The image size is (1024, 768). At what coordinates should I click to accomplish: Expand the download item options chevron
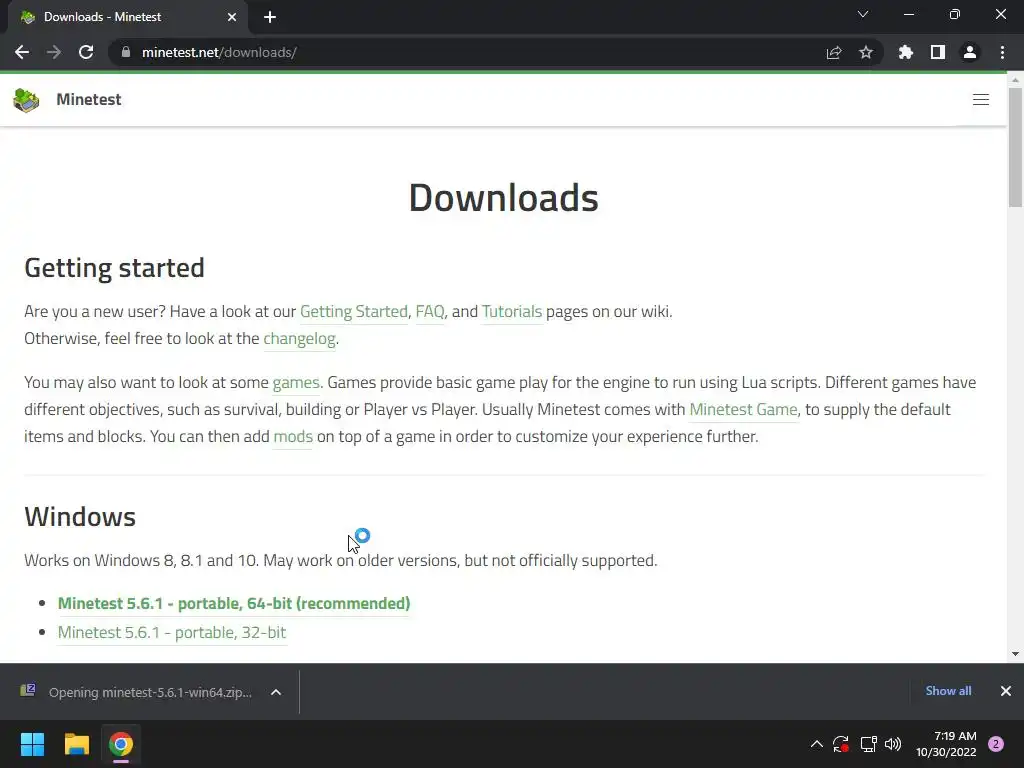pyautogui.click(x=276, y=692)
